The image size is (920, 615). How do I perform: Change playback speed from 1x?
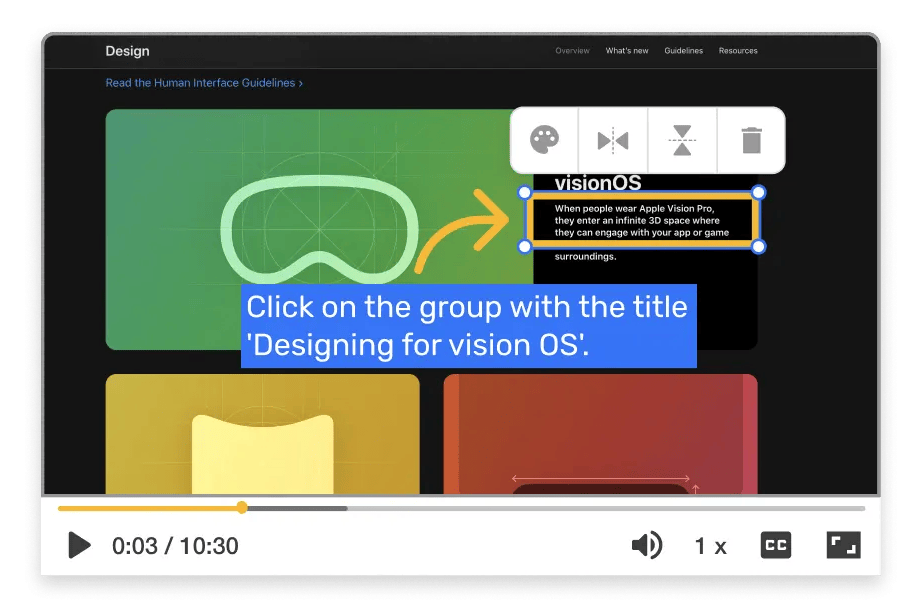click(x=709, y=545)
